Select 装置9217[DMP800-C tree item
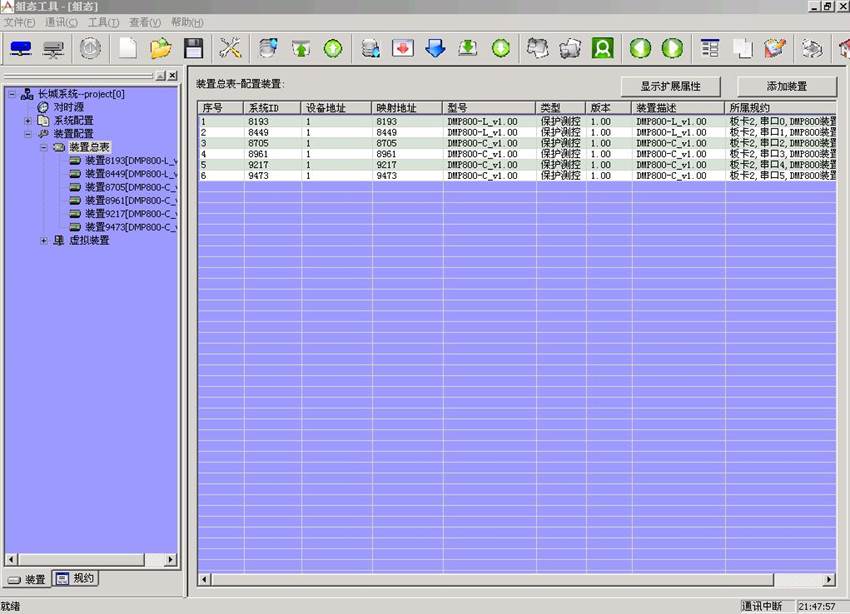Image resolution: width=850 pixels, height=614 pixels. (x=131, y=214)
